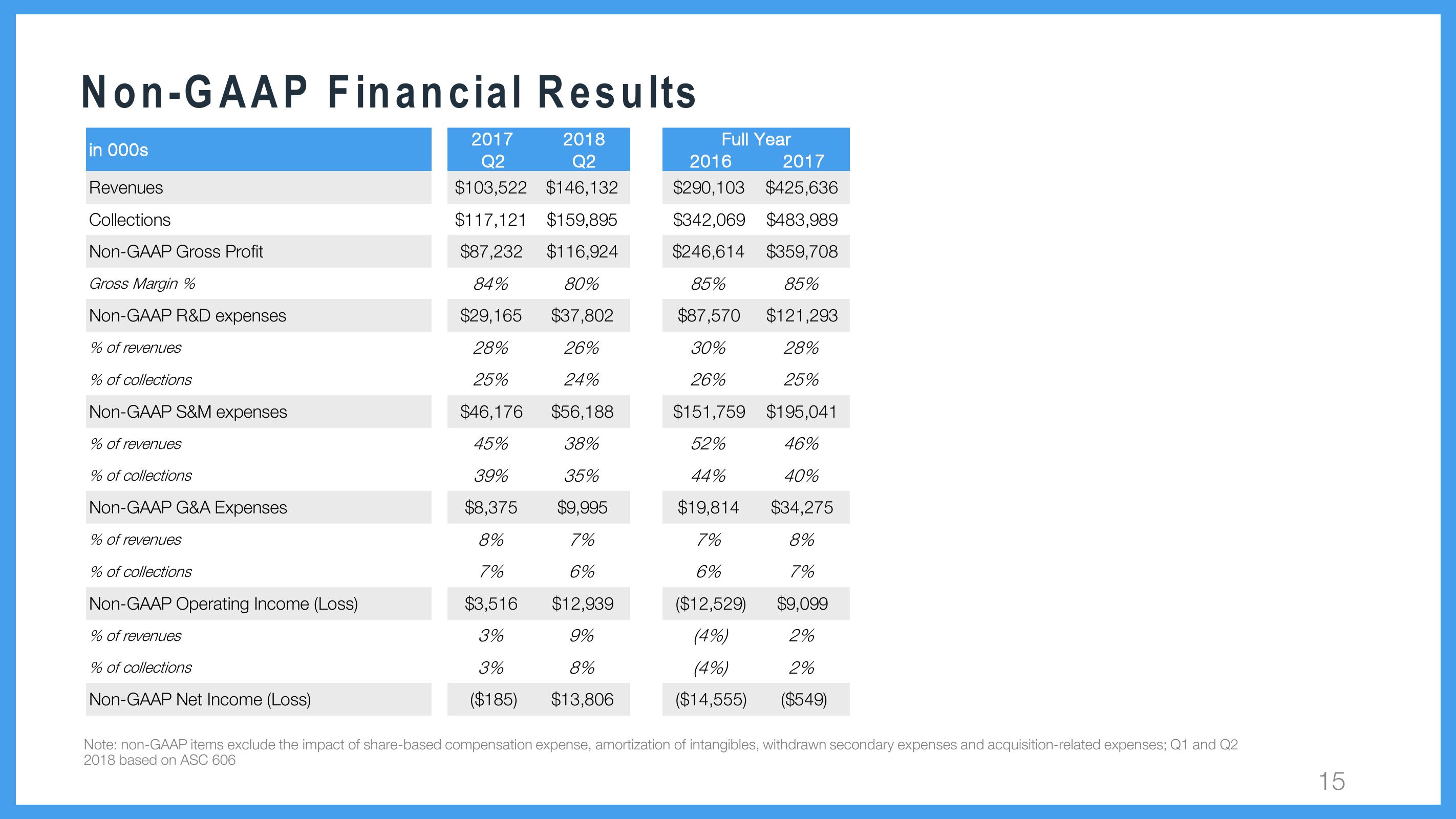Click the Non-GAAP Gross Profit row
Image resolution: width=1456 pixels, height=819 pixels.
(x=460, y=250)
